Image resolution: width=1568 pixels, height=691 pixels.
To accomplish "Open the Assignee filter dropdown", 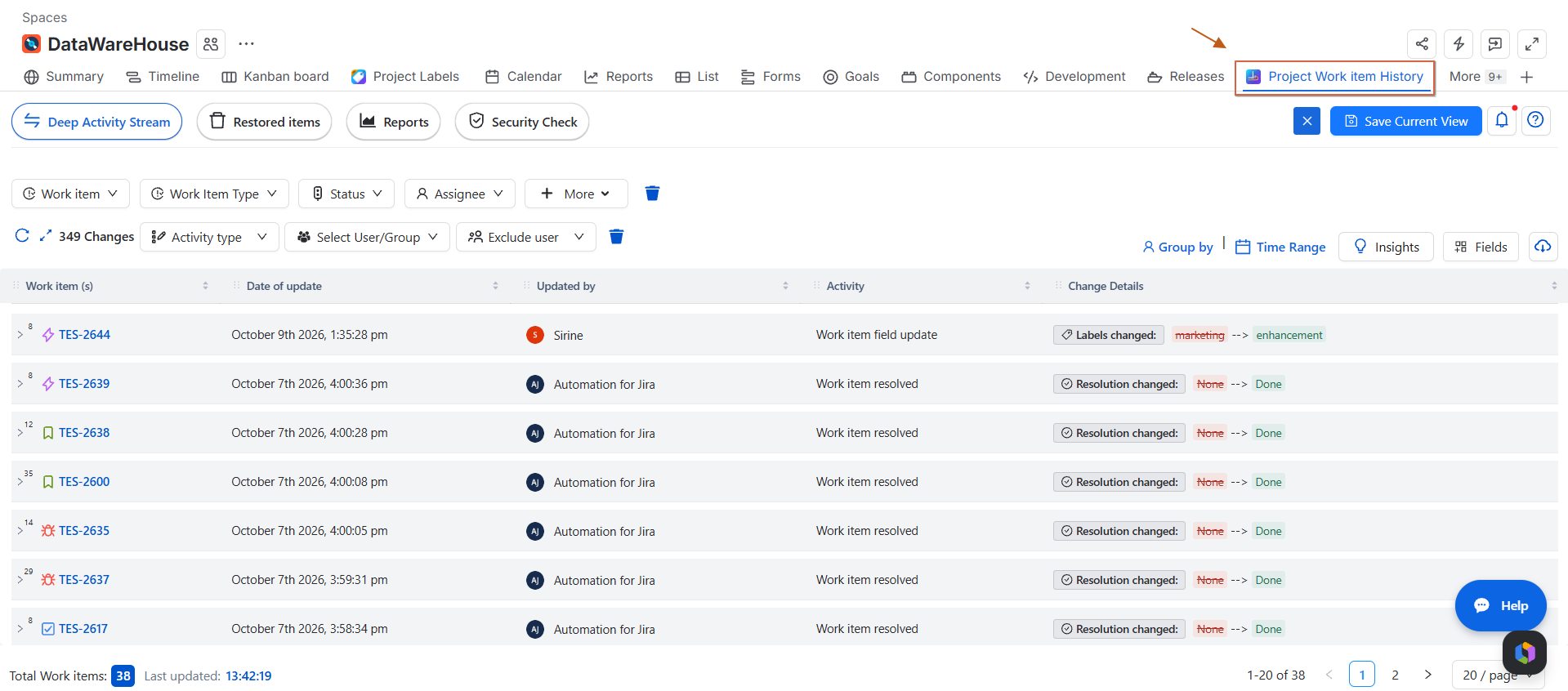I will 459,194.
